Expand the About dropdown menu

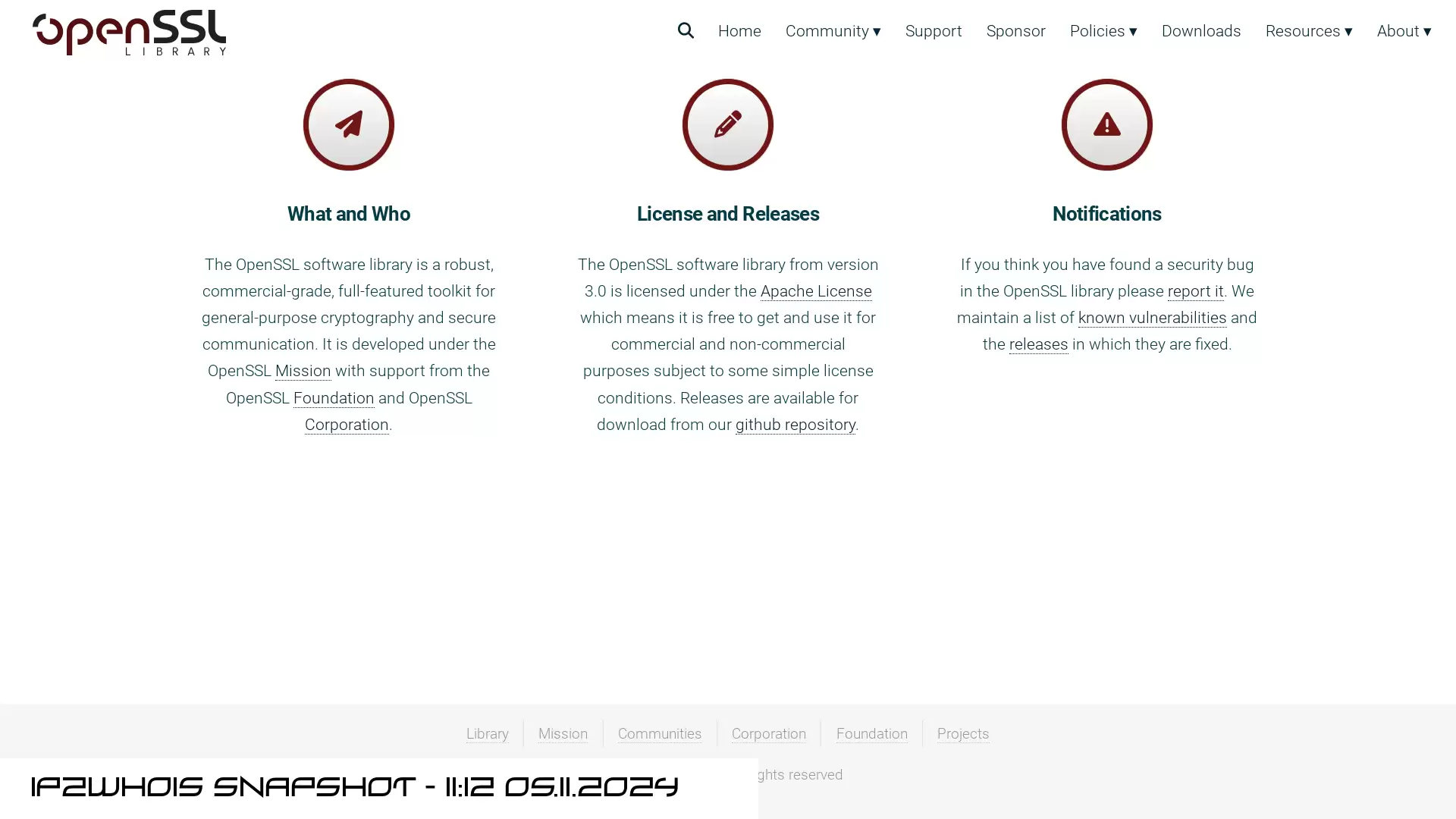1404,31
